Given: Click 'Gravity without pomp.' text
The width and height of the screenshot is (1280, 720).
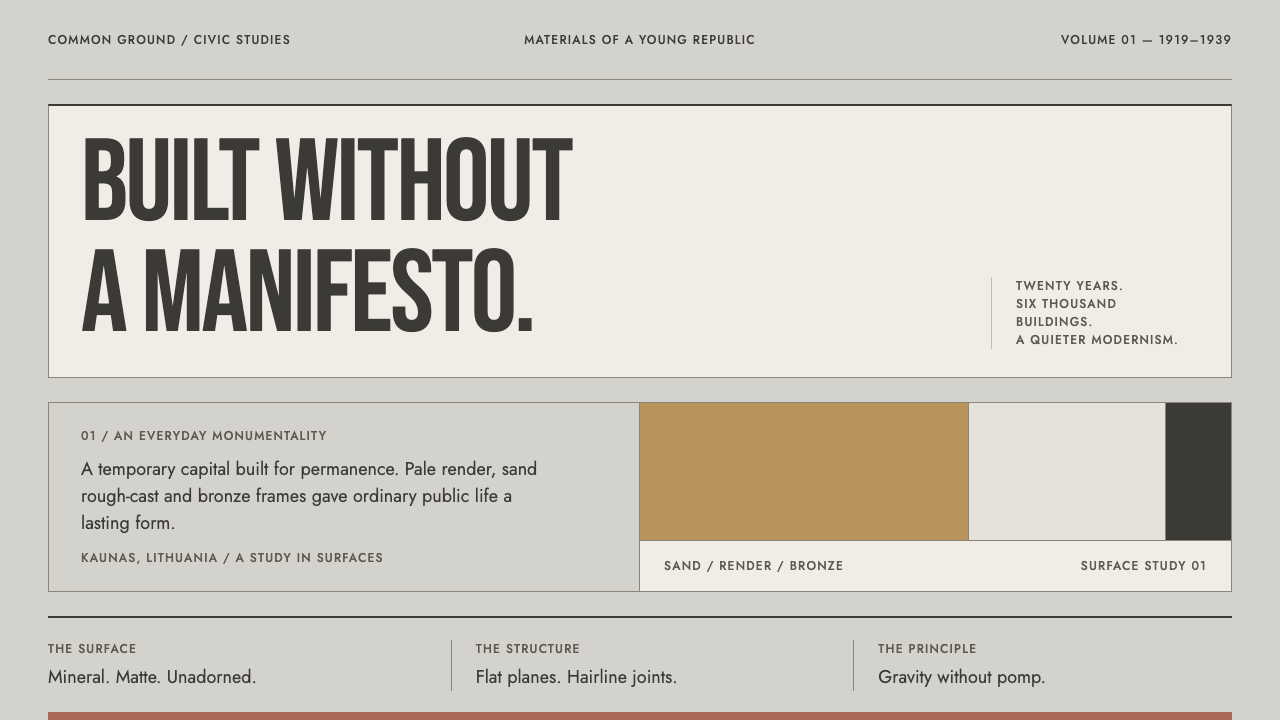Looking at the screenshot, I should 961,677.
